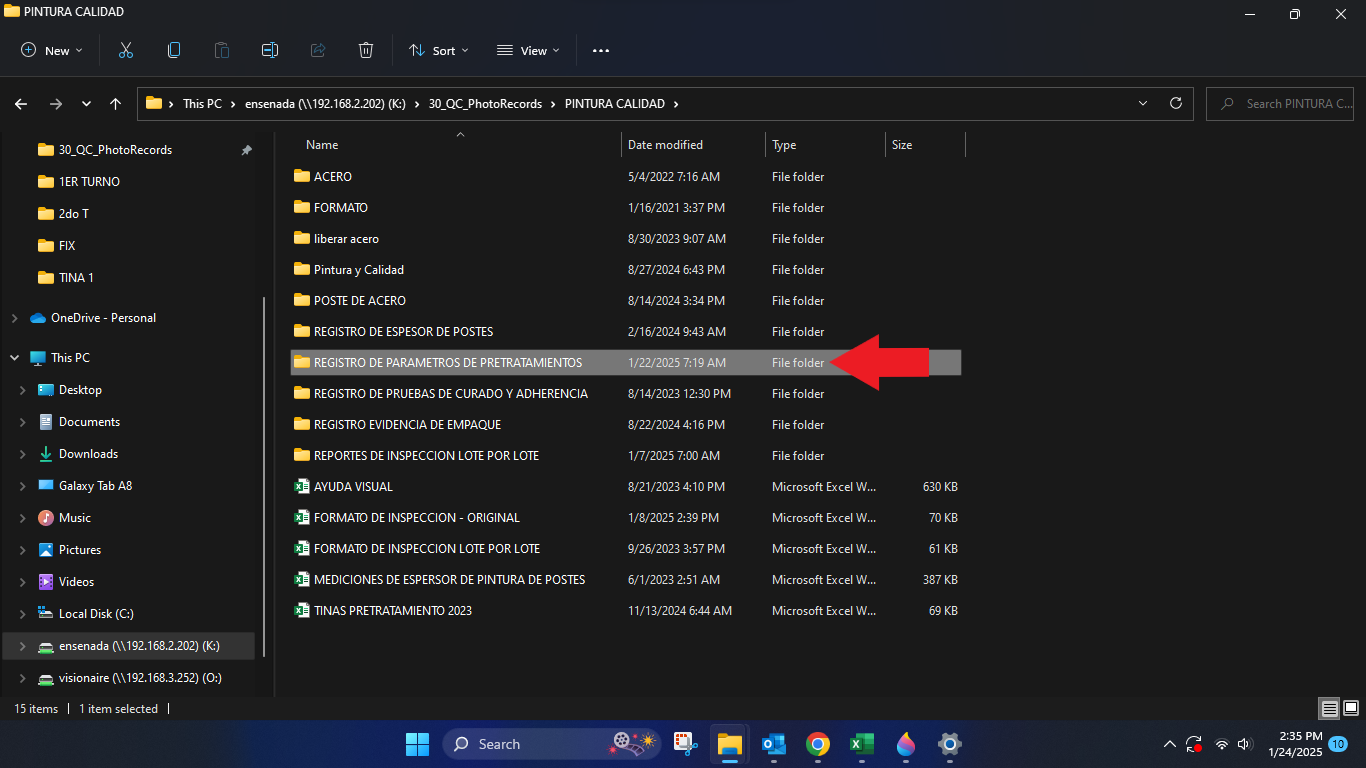1366x768 pixels.
Task: Click the Cut scissors icon
Action: (x=126, y=50)
